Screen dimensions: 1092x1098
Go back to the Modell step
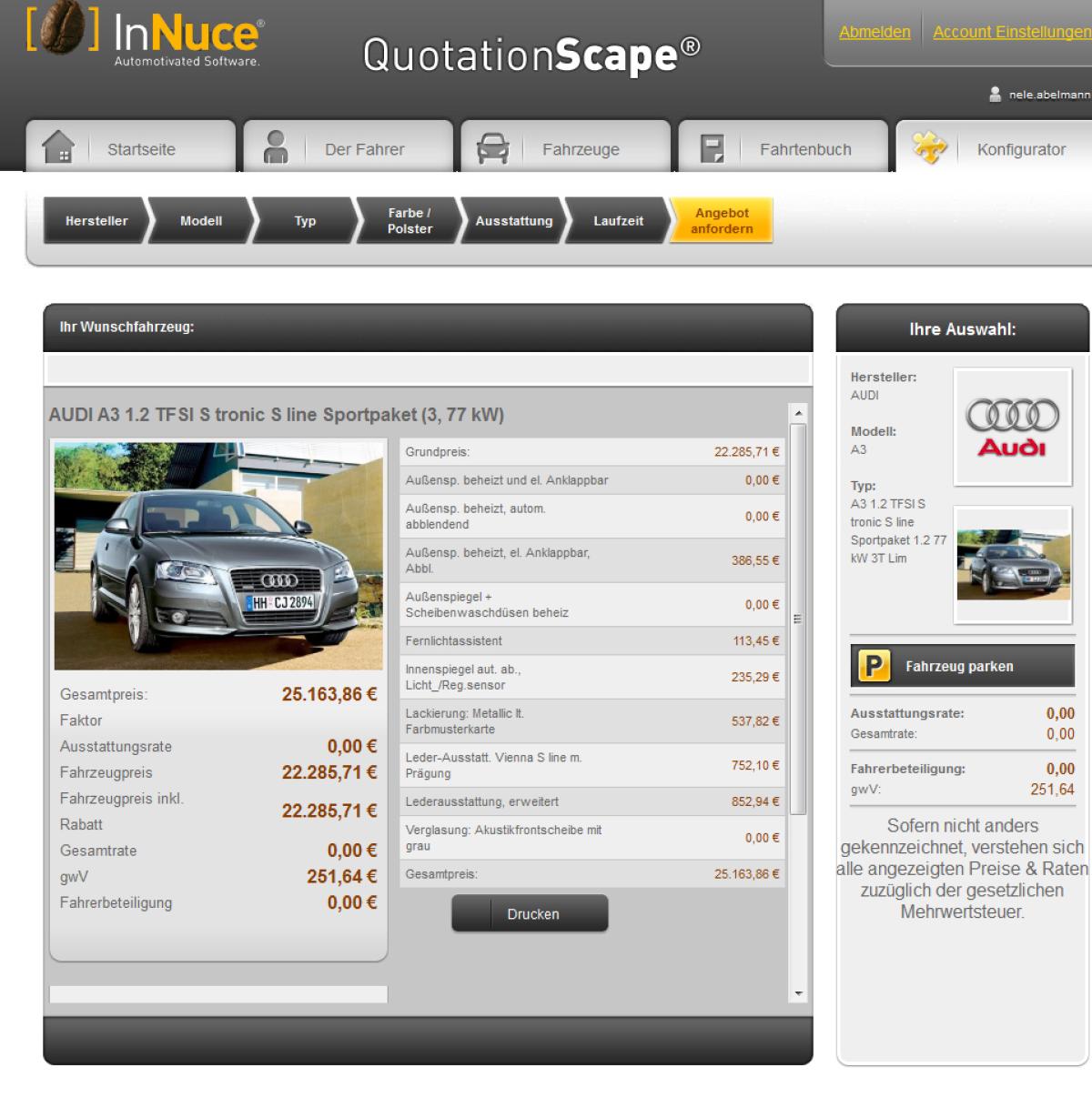(201, 221)
